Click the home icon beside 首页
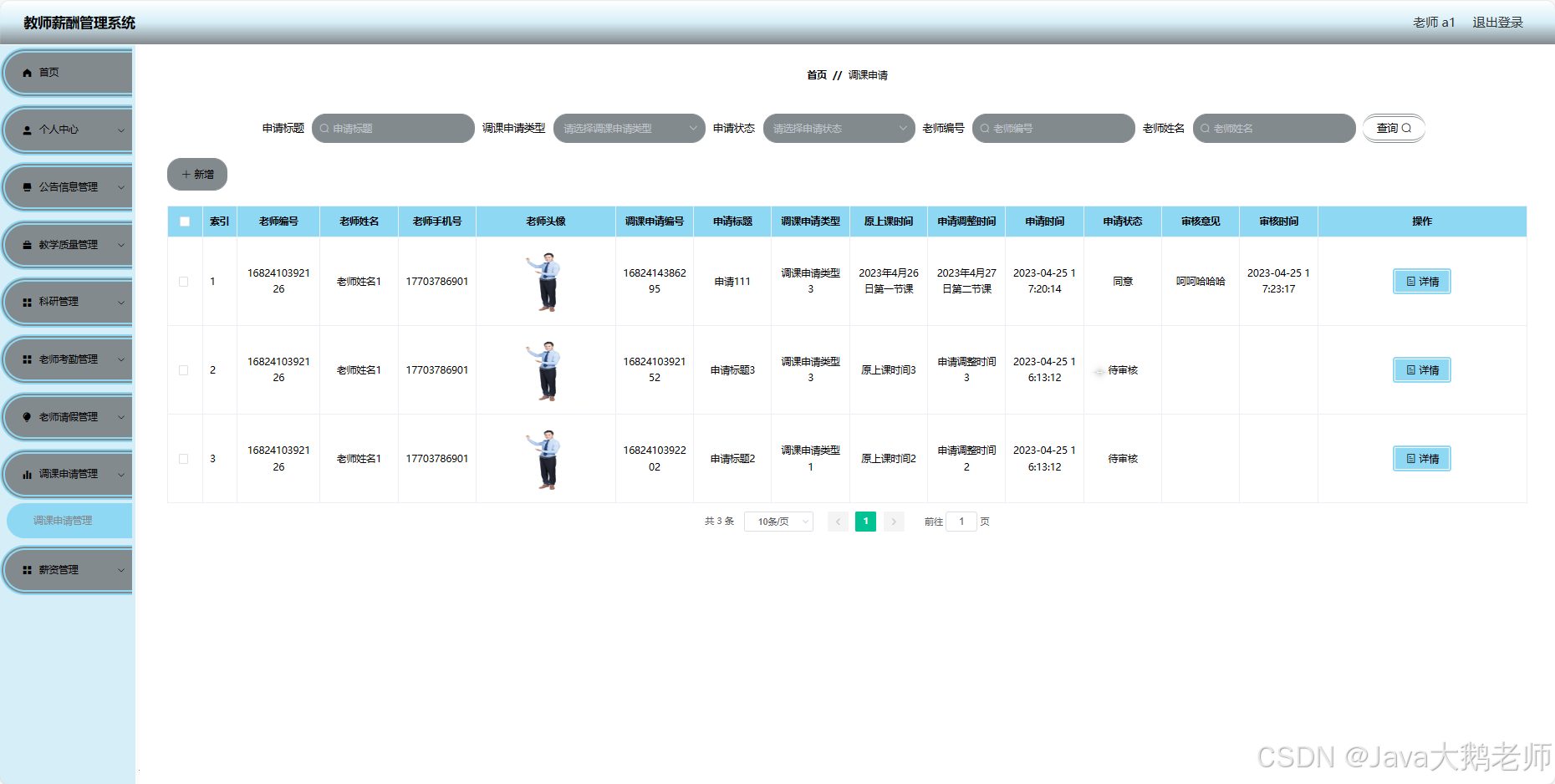The image size is (1555, 784). [x=27, y=73]
